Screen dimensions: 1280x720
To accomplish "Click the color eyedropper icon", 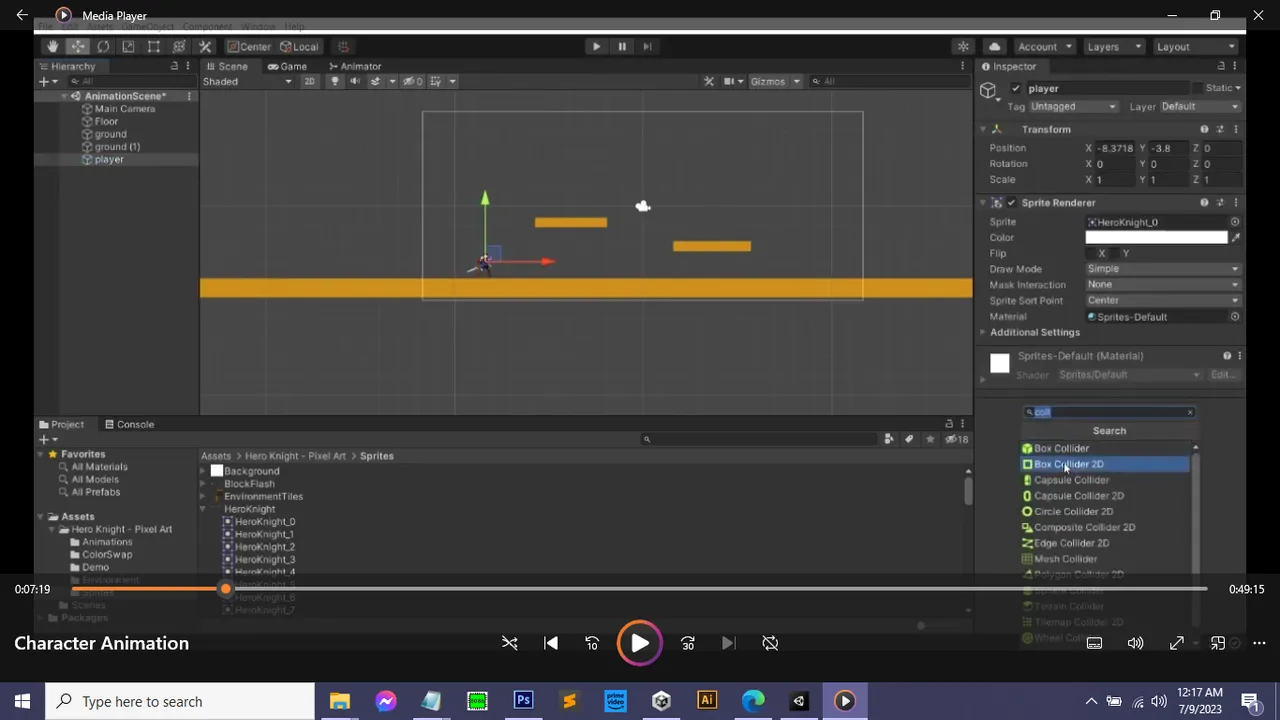I will 1236,238.
